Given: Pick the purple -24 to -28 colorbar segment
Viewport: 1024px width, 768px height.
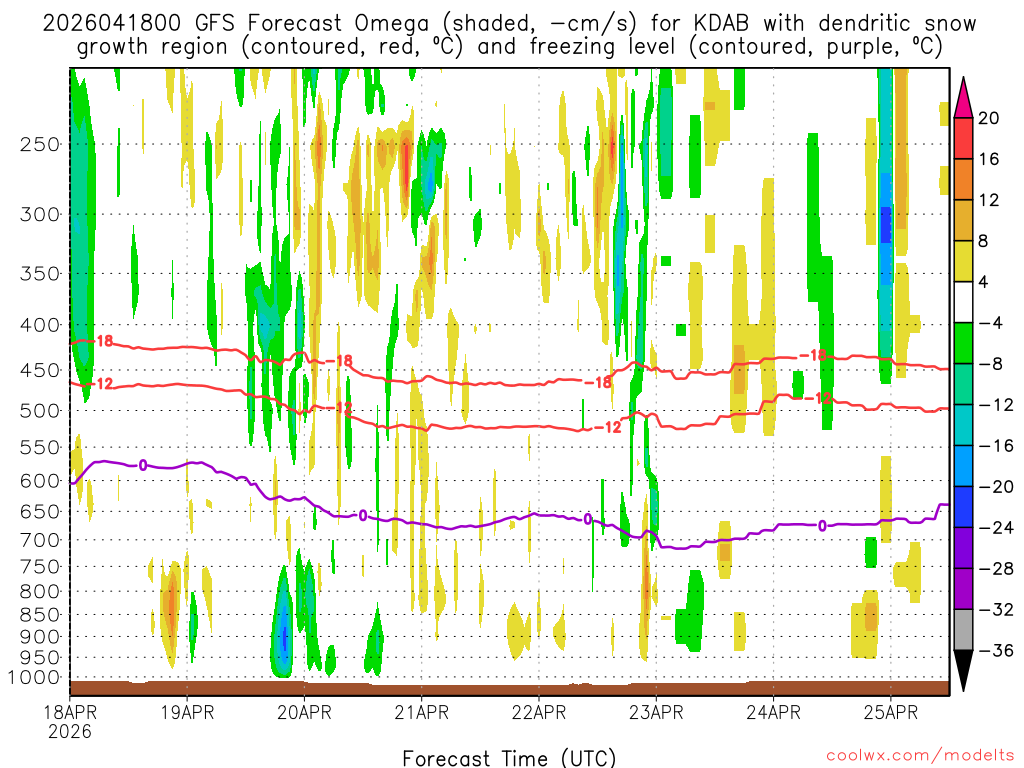Looking at the screenshot, I should (x=963, y=549).
